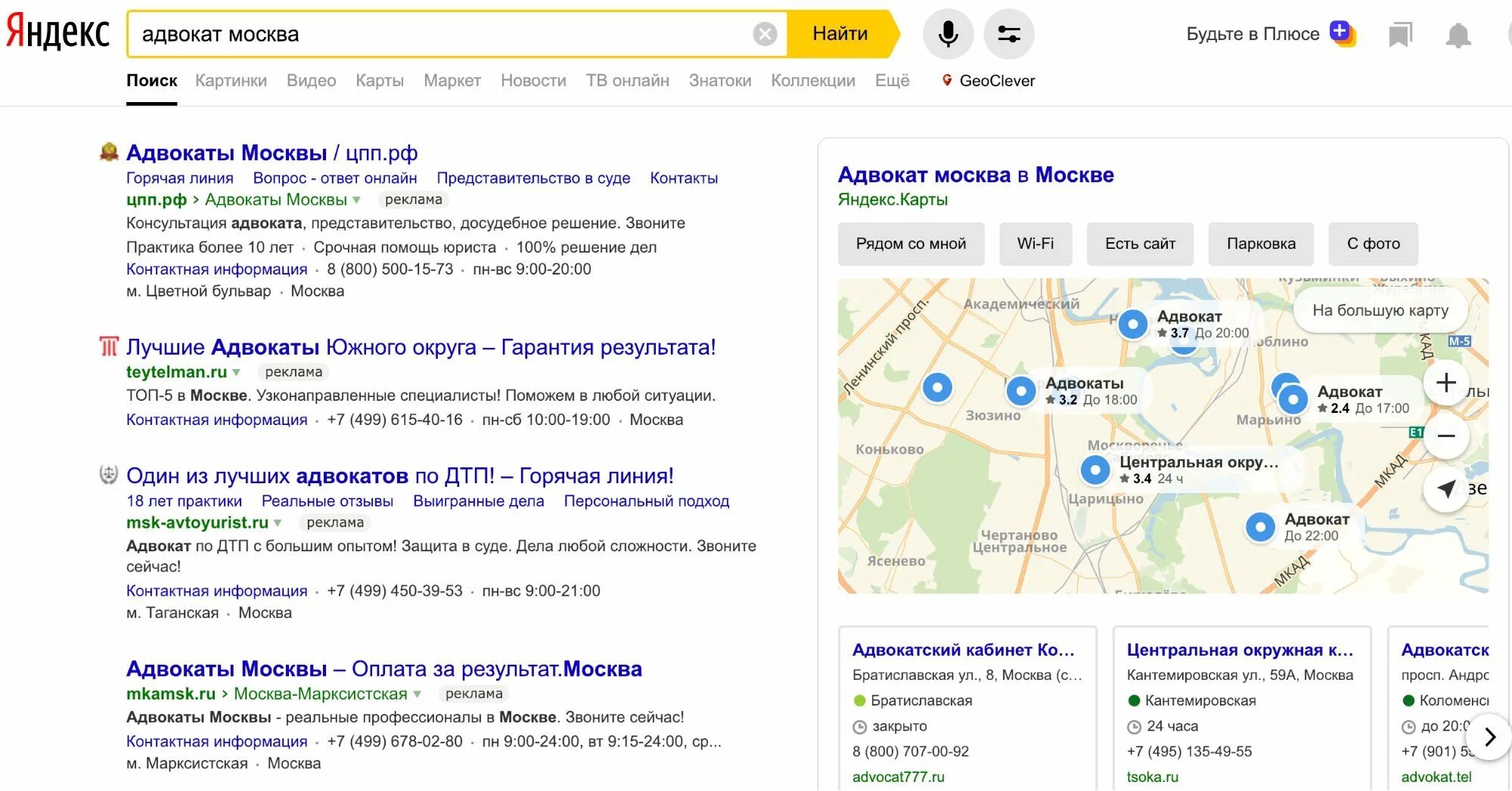Switch to the Карты tab
1512x791 pixels.
pyautogui.click(x=380, y=80)
